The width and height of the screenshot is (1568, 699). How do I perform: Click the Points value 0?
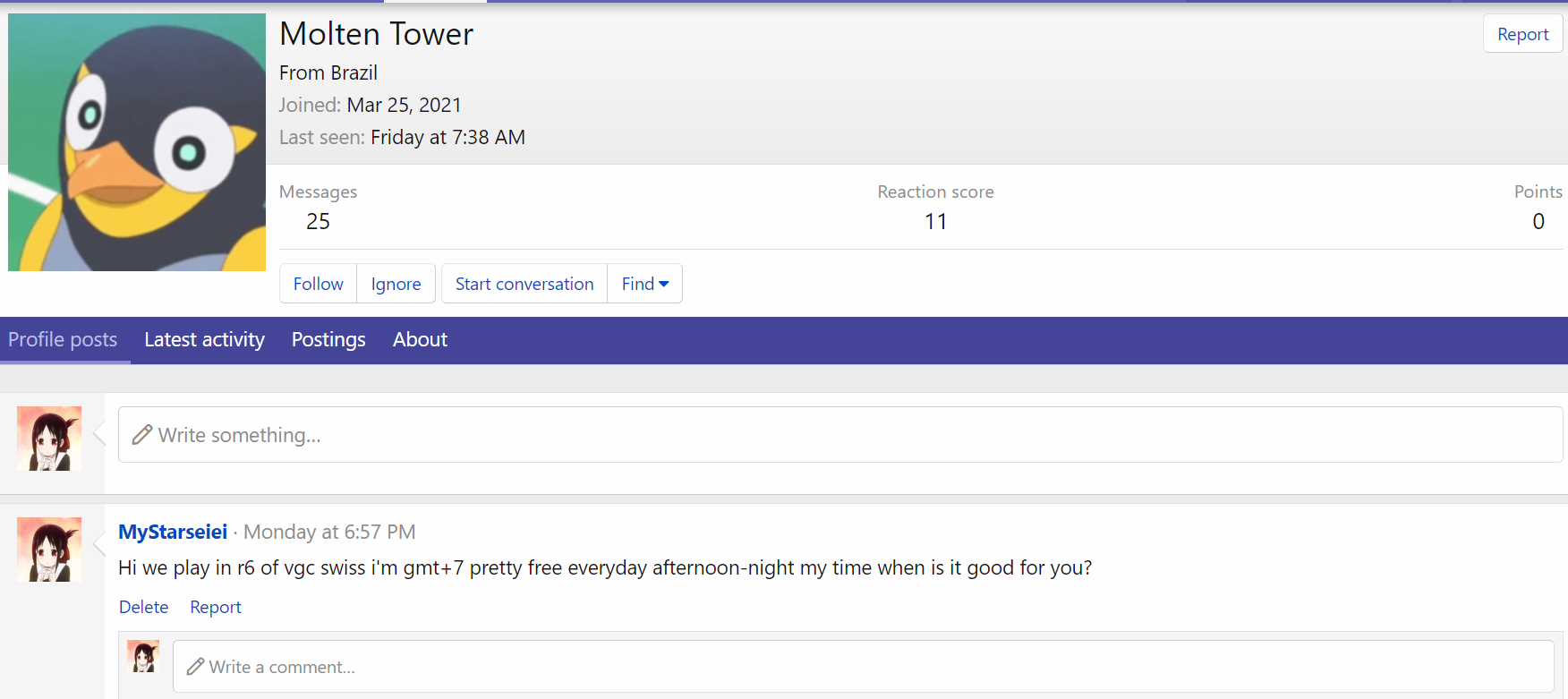click(1538, 221)
